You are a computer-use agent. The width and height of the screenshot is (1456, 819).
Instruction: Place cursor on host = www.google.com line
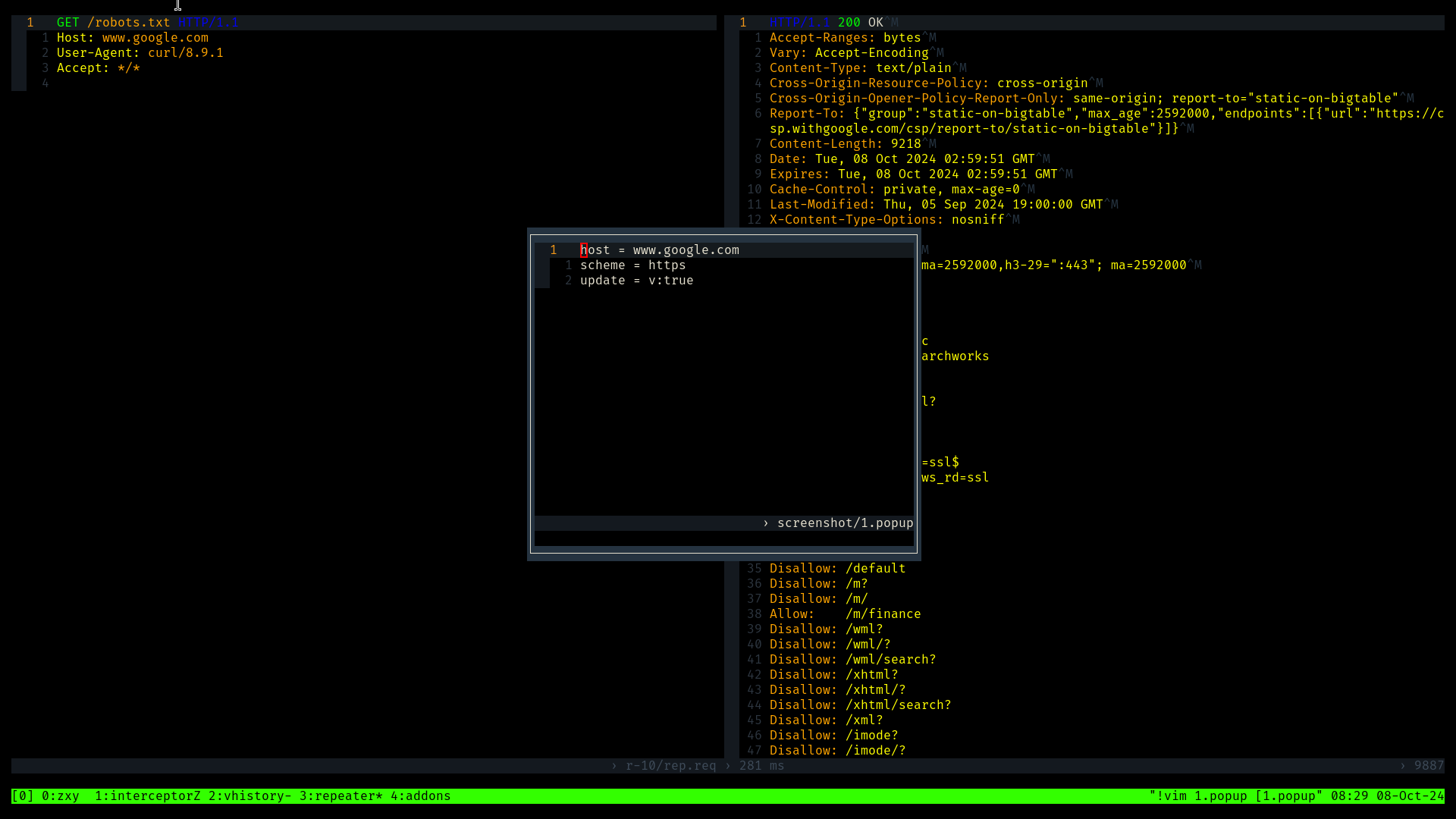pyautogui.click(x=659, y=249)
